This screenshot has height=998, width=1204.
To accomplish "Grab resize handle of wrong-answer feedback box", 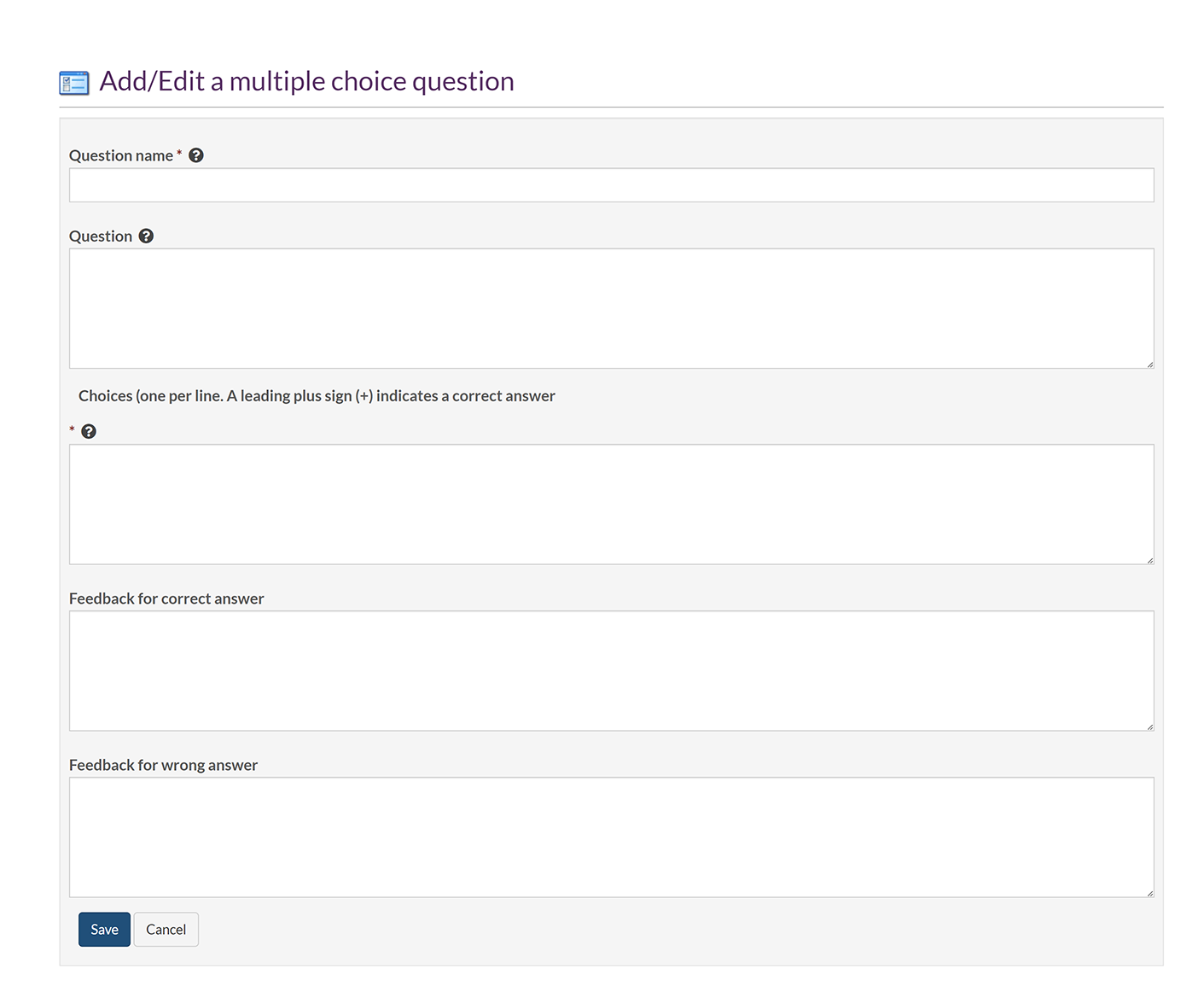I will (1149, 893).
